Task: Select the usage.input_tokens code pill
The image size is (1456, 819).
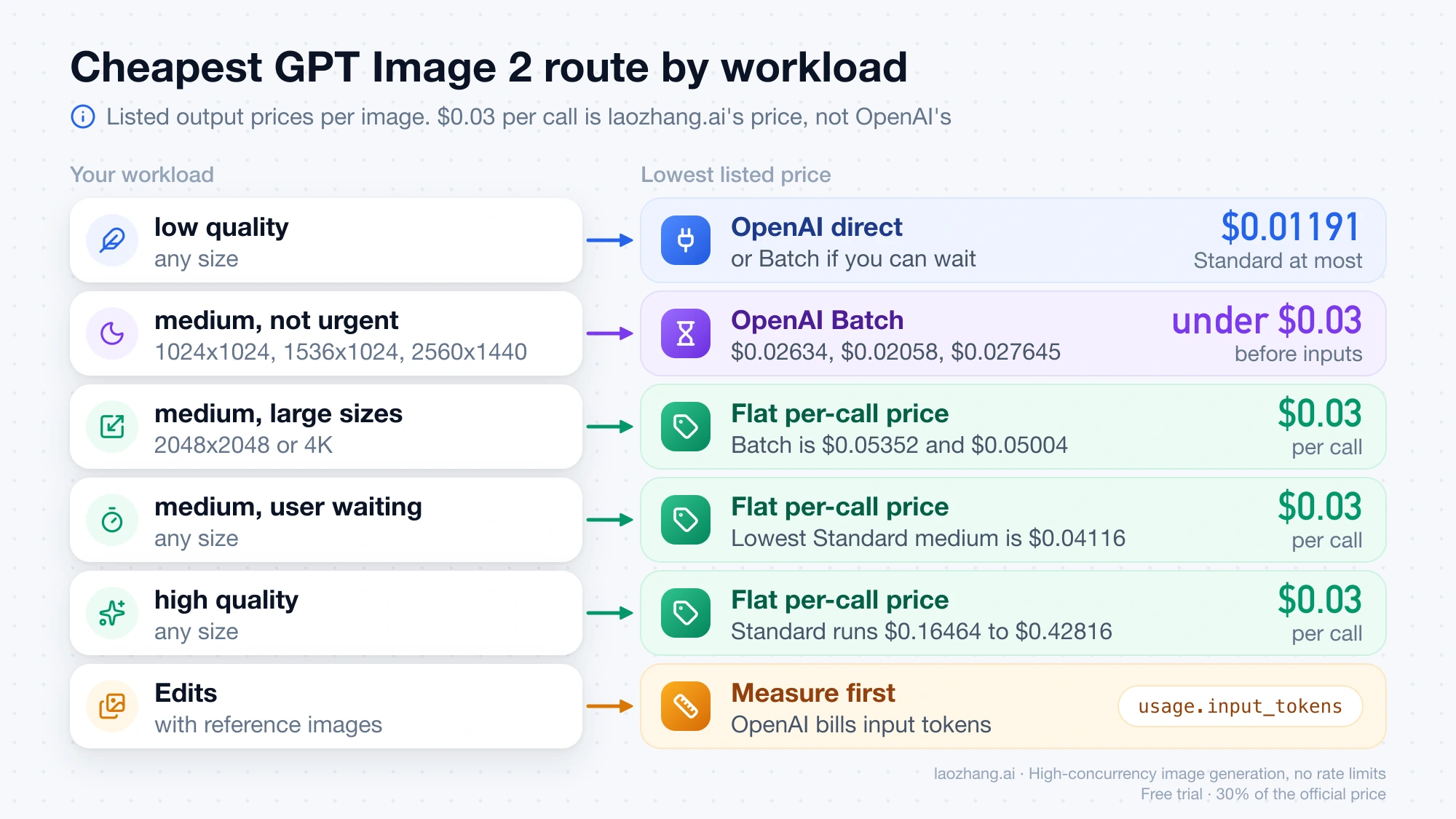Action: [x=1240, y=706]
